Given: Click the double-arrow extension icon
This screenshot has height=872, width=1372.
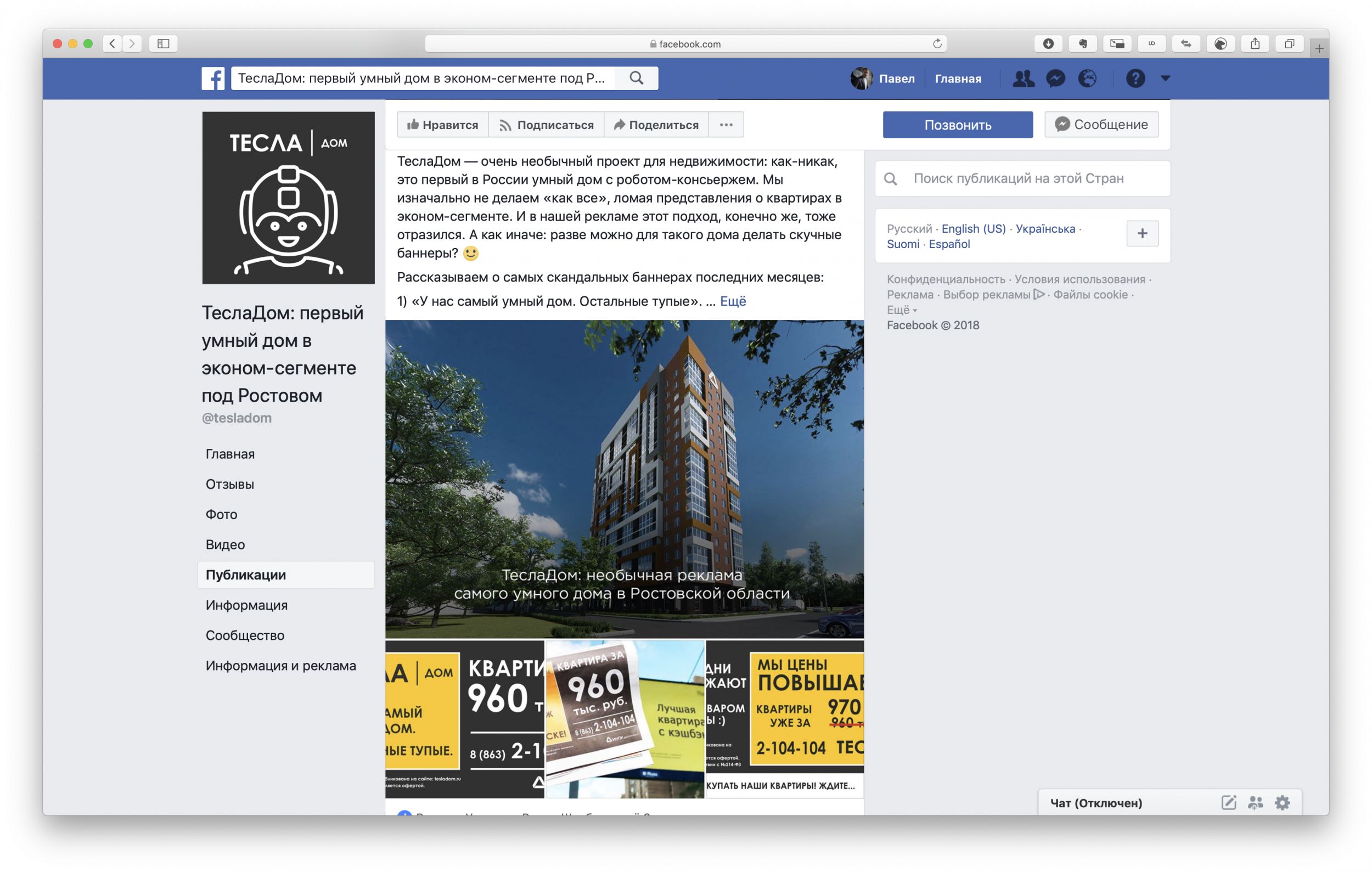Looking at the screenshot, I should click(x=1187, y=43).
